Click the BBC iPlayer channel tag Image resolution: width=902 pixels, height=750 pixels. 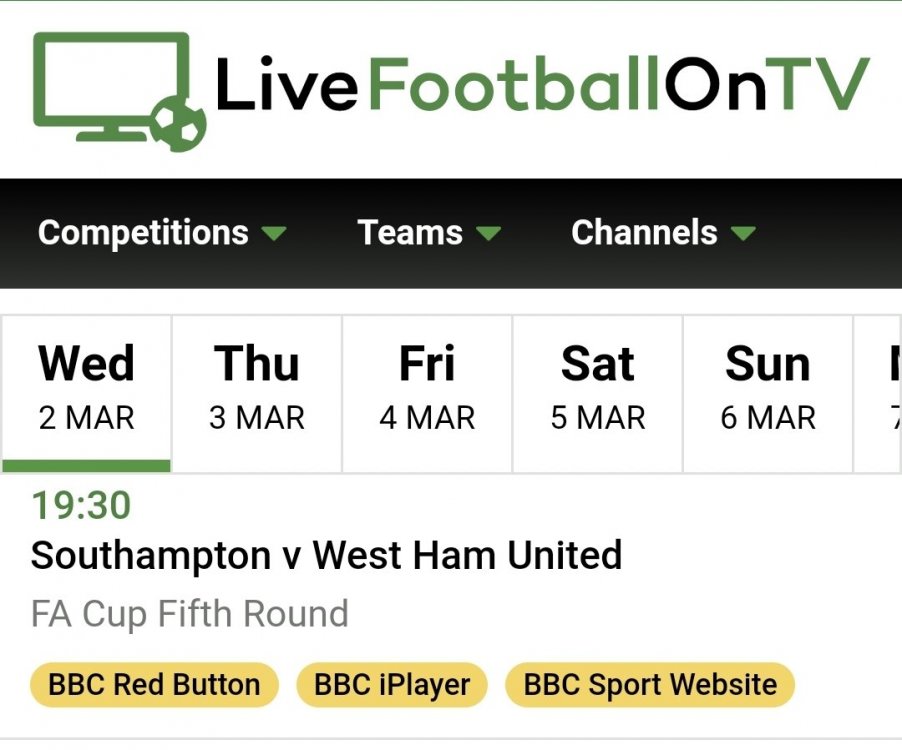click(392, 685)
